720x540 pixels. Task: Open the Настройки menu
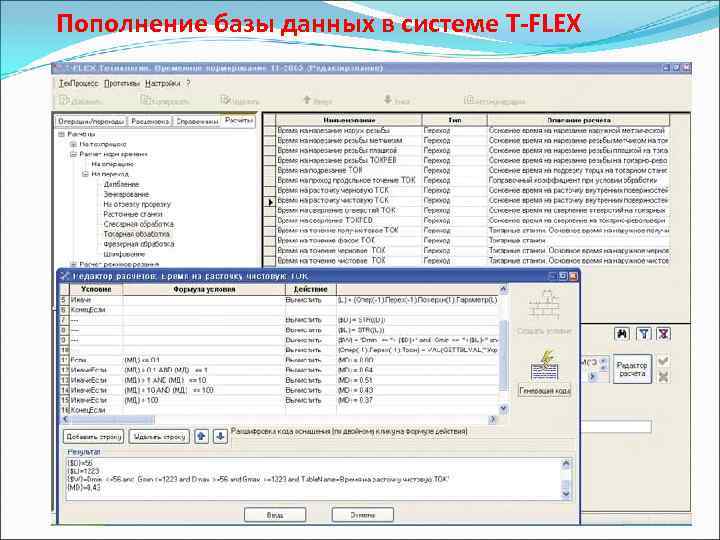163,84
